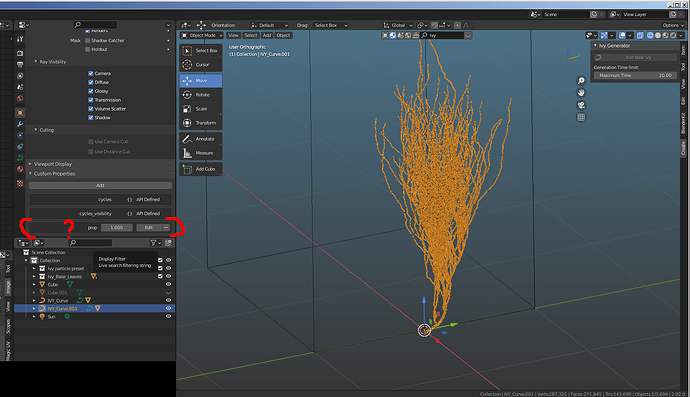Select the Annotate tool
The height and width of the screenshot is (397, 690).
(x=201, y=139)
